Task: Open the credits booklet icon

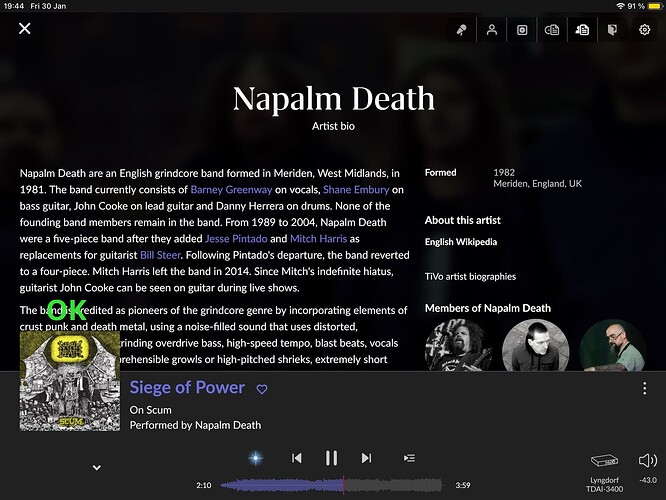Action: 612,30
